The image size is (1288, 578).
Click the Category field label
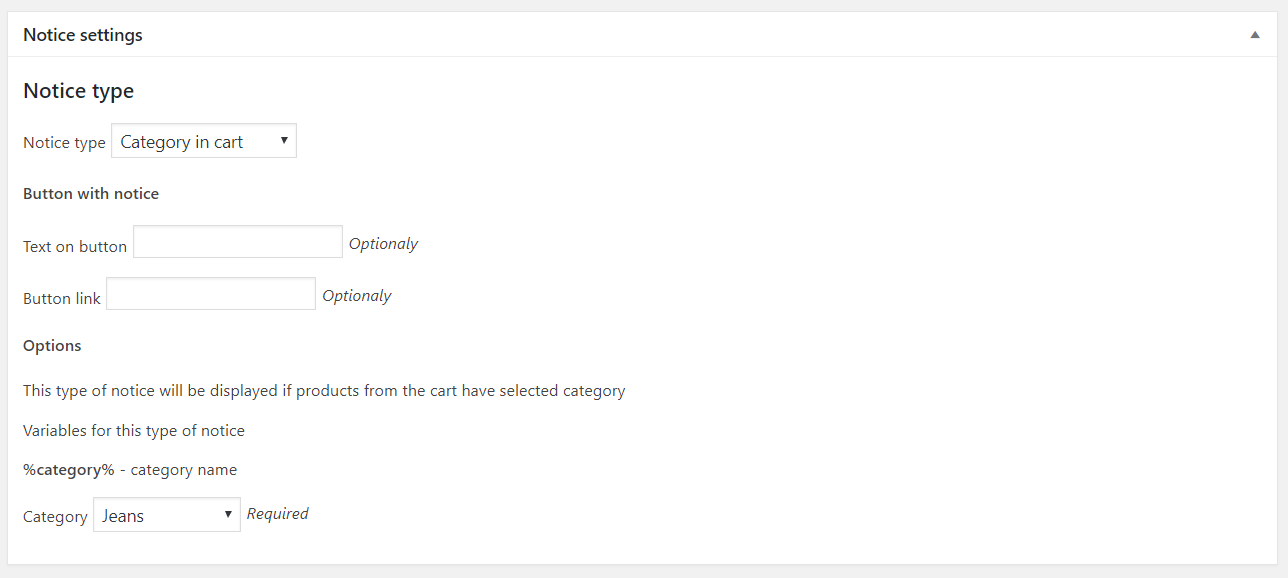(55, 516)
